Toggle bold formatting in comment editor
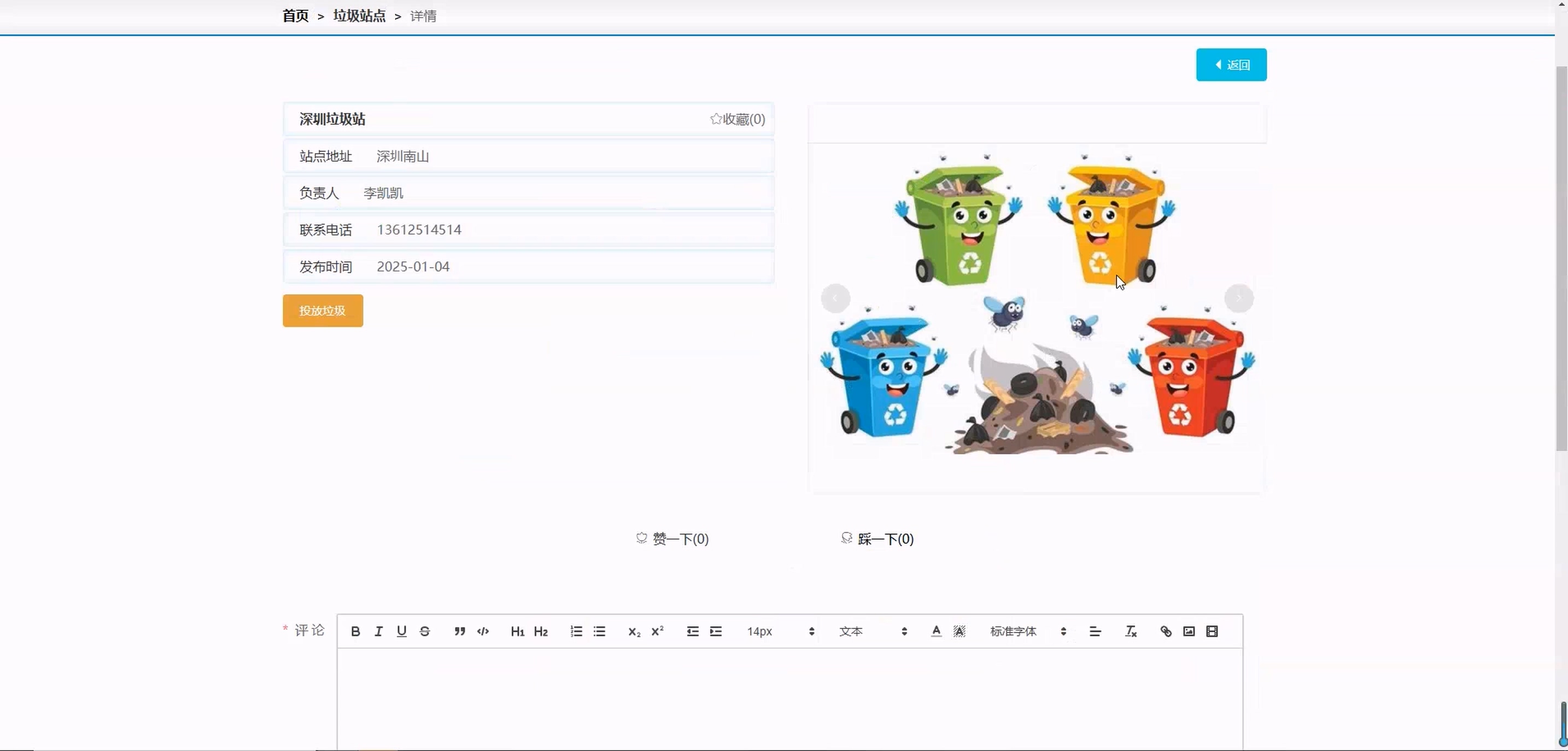The image size is (1568, 751). [355, 631]
